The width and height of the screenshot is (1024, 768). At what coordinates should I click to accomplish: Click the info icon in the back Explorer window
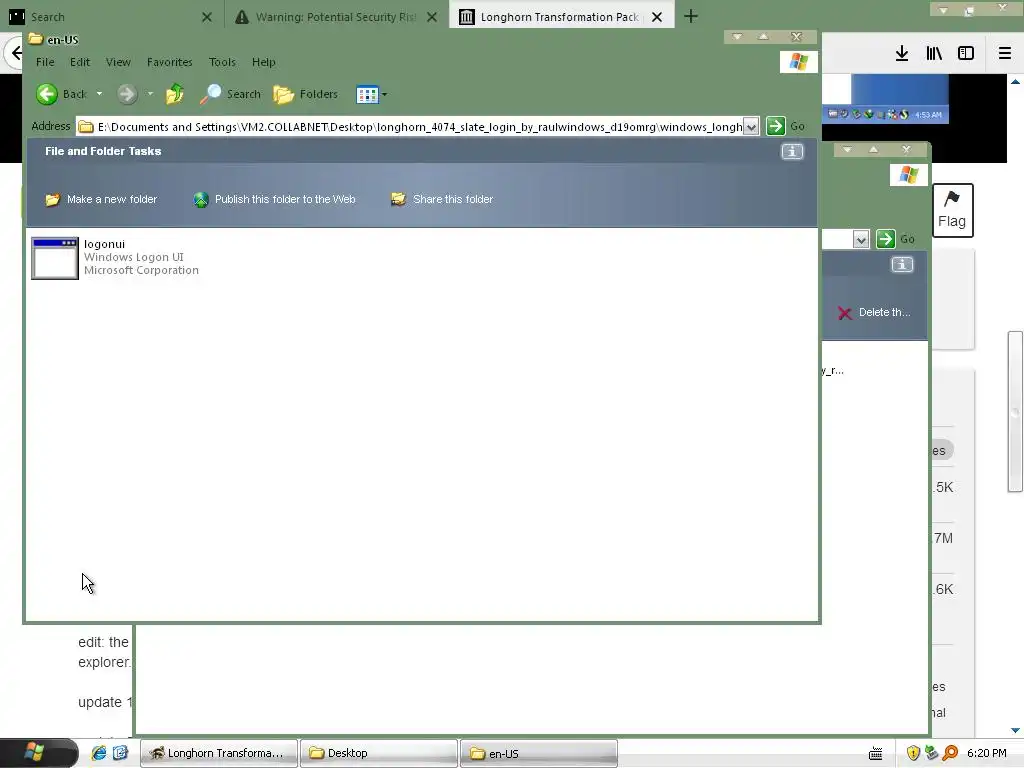point(902,264)
